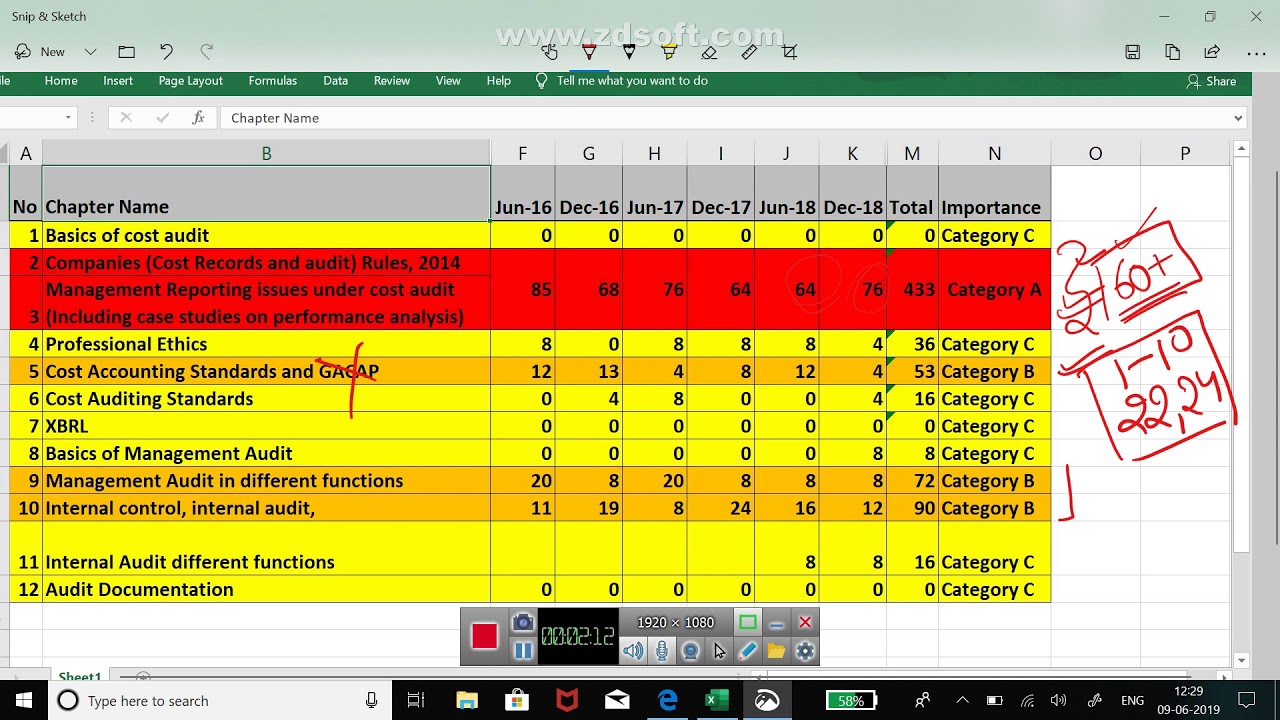
Task: Select the cell Basics of cost audit
Action: (266, 235)
